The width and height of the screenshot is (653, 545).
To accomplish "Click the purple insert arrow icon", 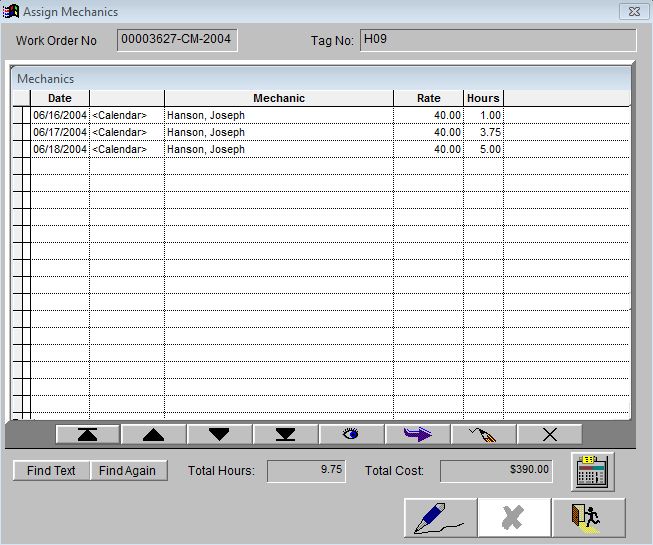I will pyautogui.click(x=417, y=434).
